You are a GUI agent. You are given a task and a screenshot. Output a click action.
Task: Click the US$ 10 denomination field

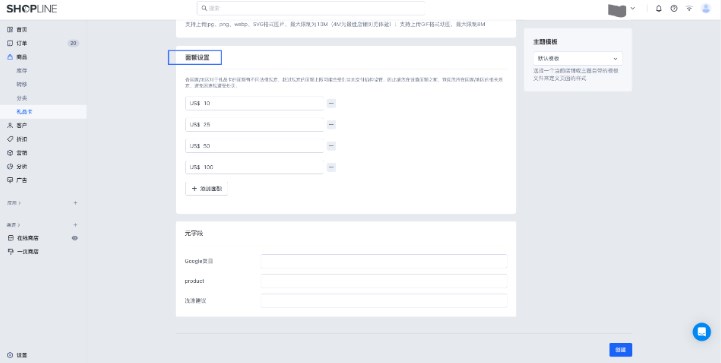[x=254, y=104]
